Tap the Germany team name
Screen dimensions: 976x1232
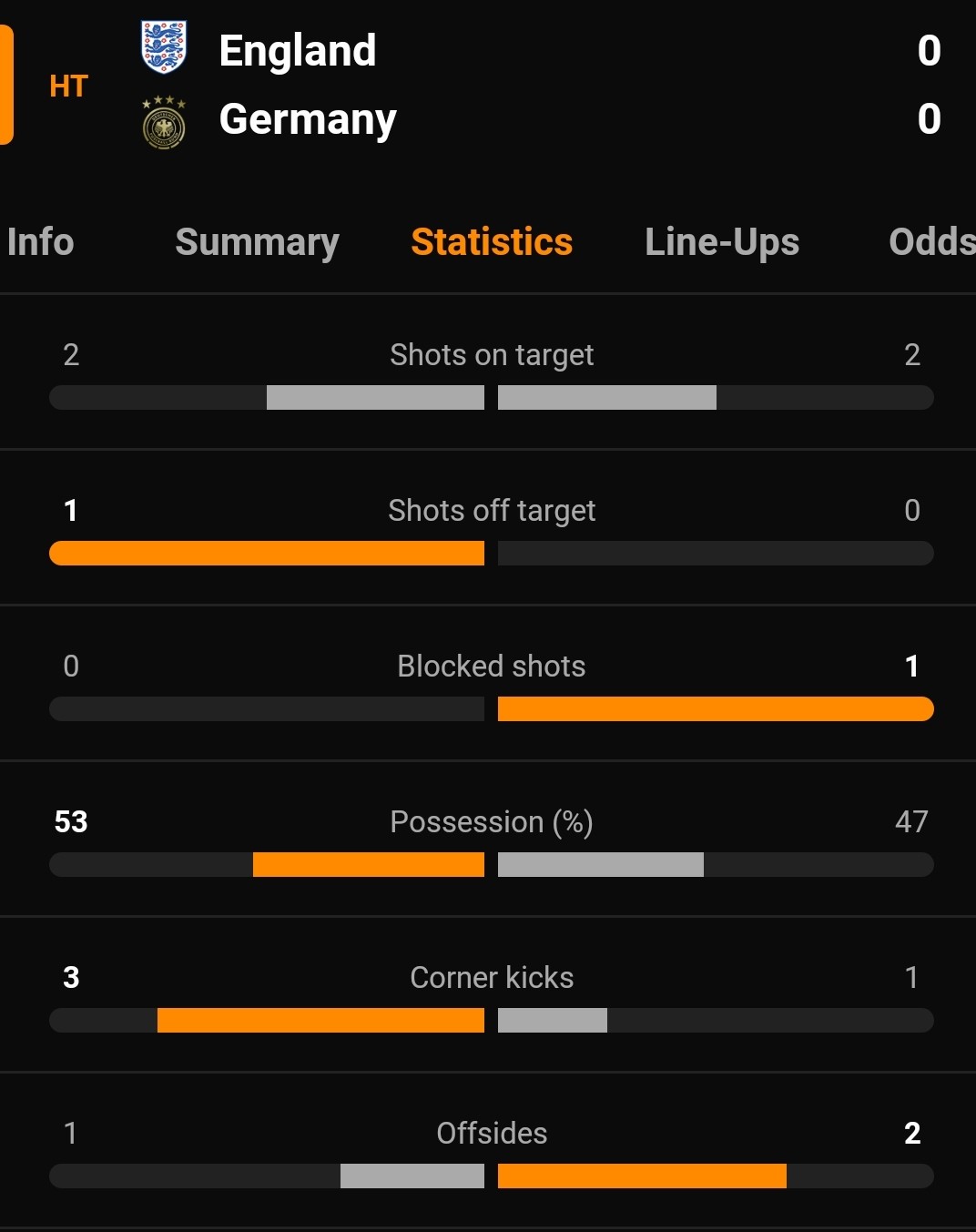click(x=308, y=119)
